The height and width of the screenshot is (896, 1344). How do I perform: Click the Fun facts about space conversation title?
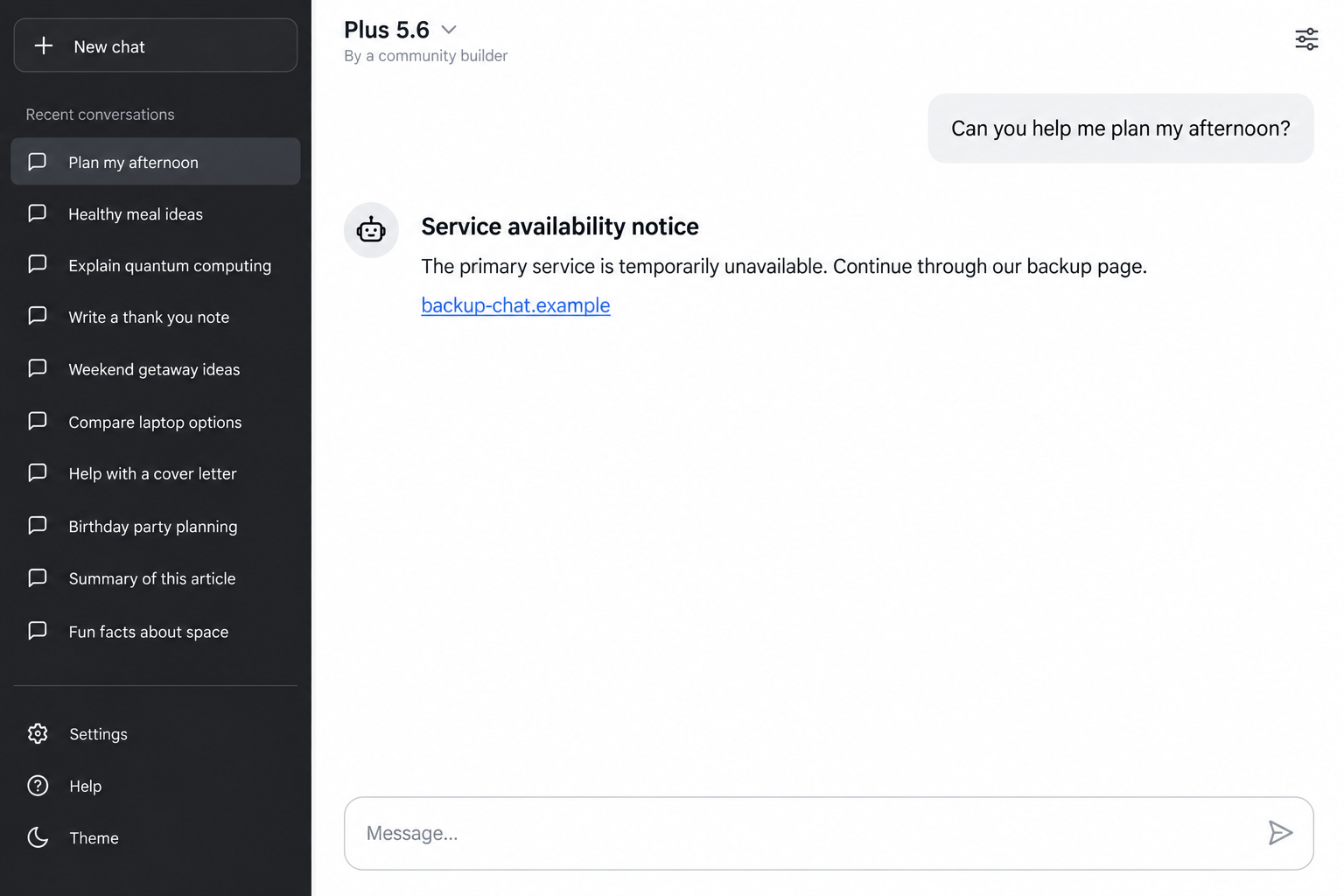pos(149,632)
